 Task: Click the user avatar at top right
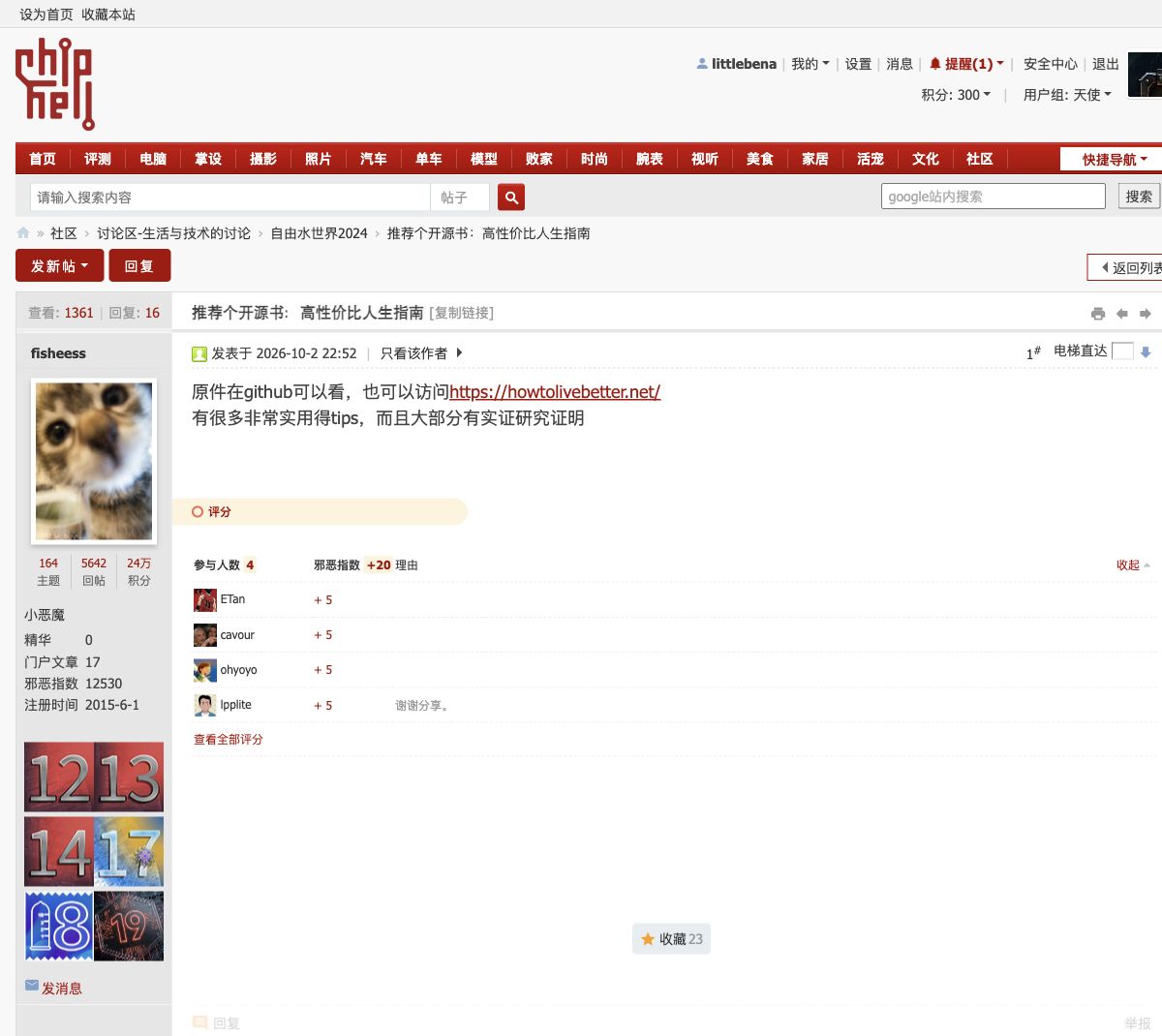click(x=1146, y=75)
